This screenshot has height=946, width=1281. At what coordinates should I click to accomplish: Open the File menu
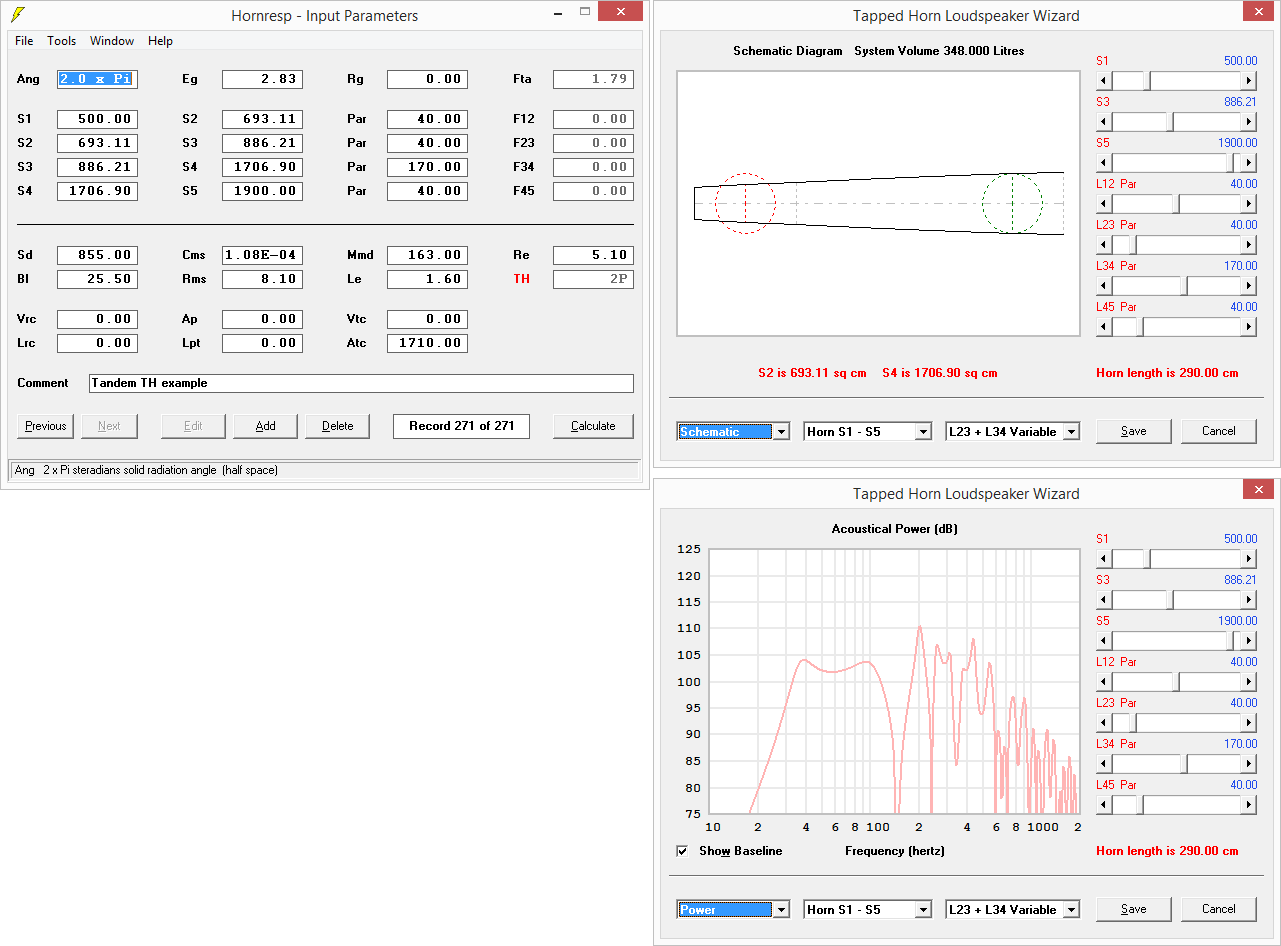[24, 41]
